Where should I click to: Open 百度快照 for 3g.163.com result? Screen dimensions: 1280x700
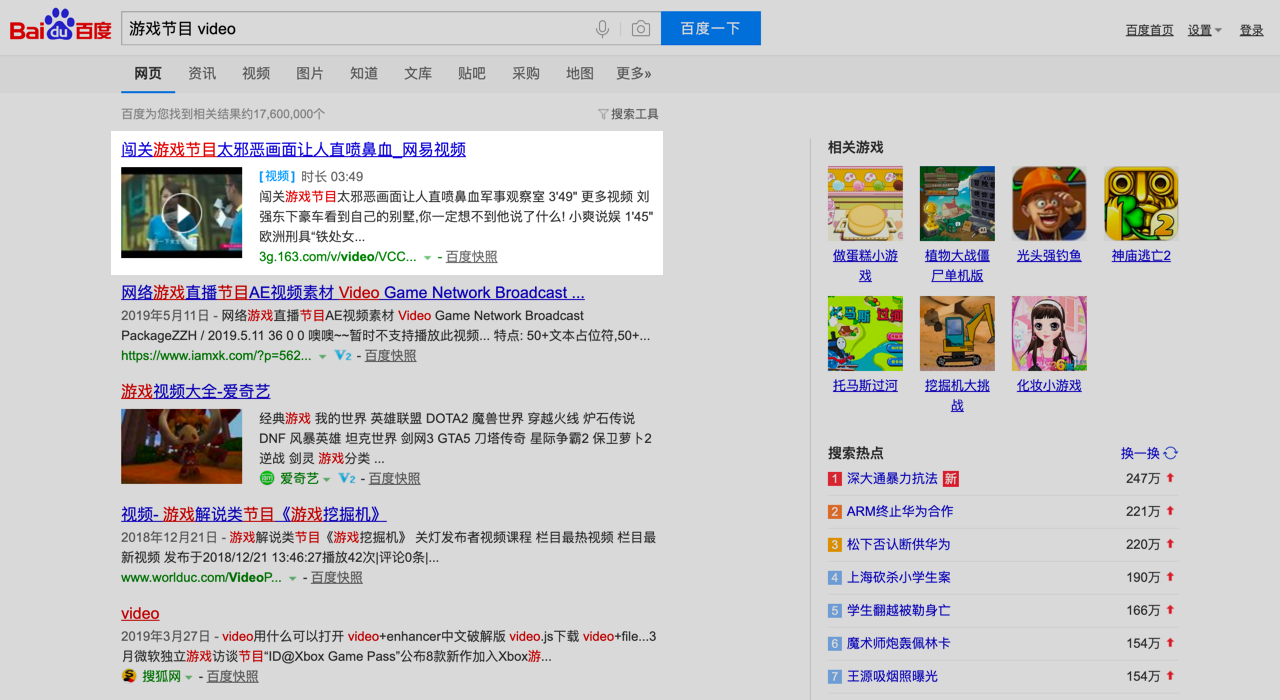(x=471, y=257)
